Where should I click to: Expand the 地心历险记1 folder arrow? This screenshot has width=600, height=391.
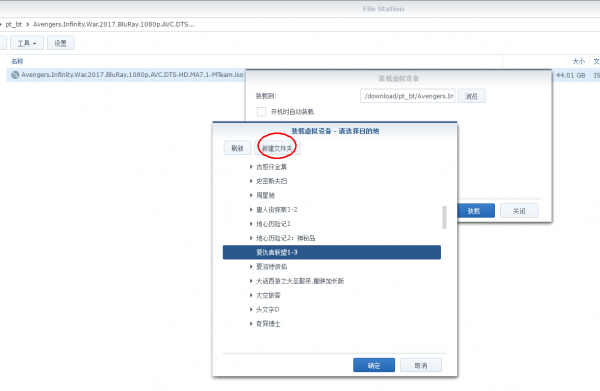pos(251,224)
